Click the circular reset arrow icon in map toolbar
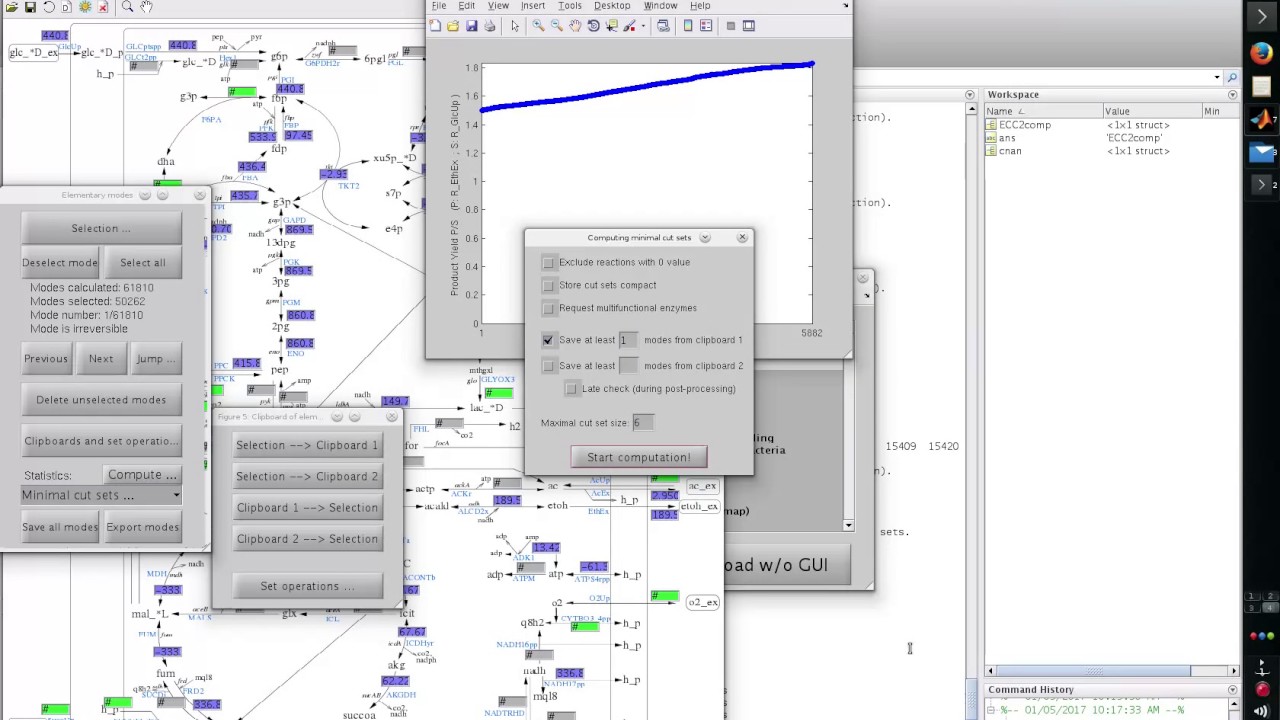 tap(48, 7)
